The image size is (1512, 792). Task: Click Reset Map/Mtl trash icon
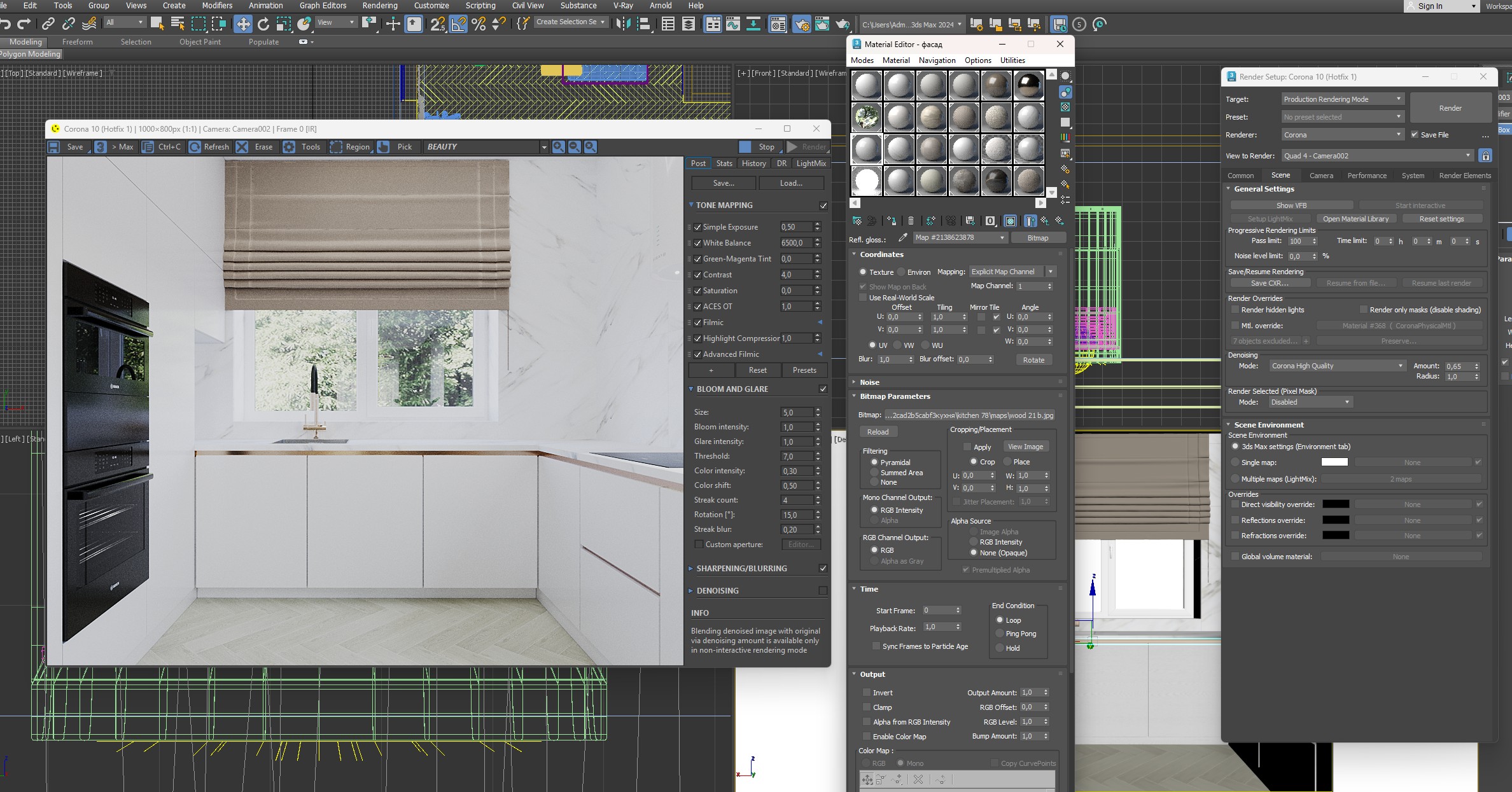tap(911, 221)
